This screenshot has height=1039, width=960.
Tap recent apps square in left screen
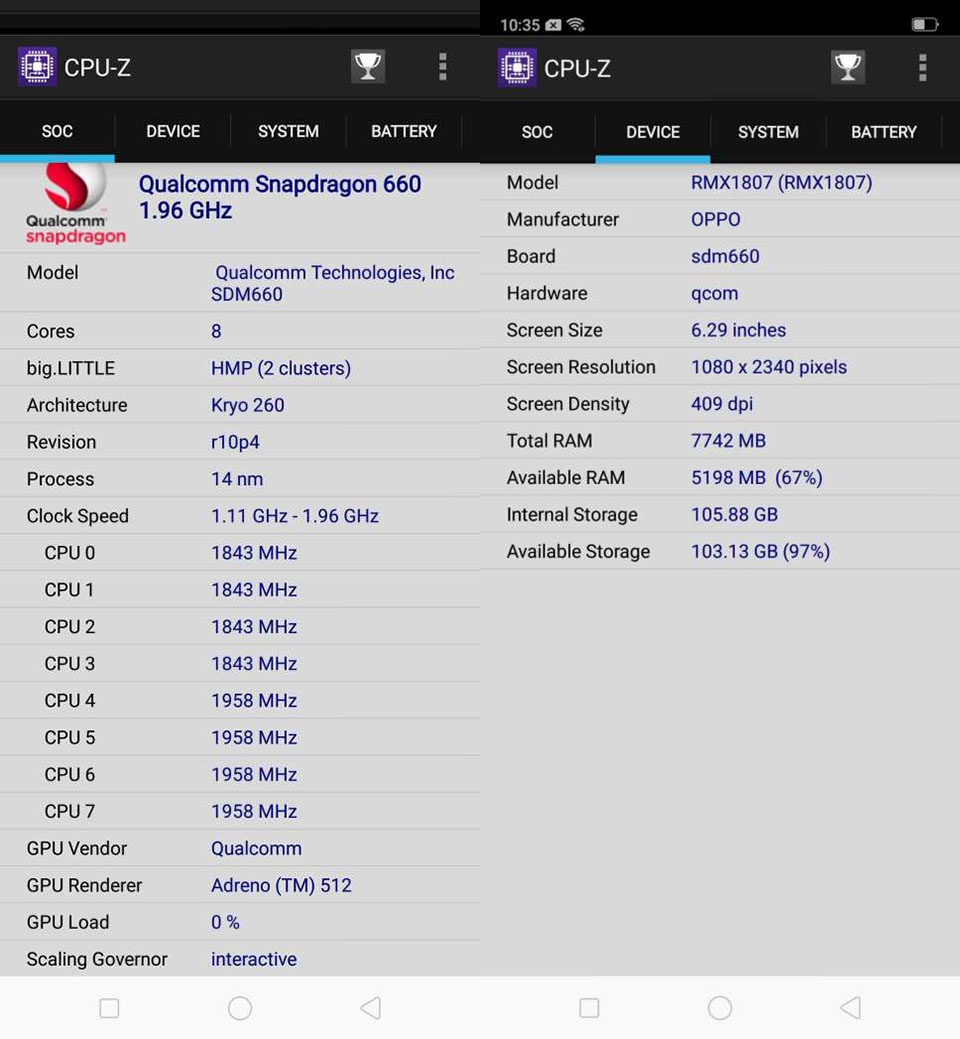pos(109,1008)
